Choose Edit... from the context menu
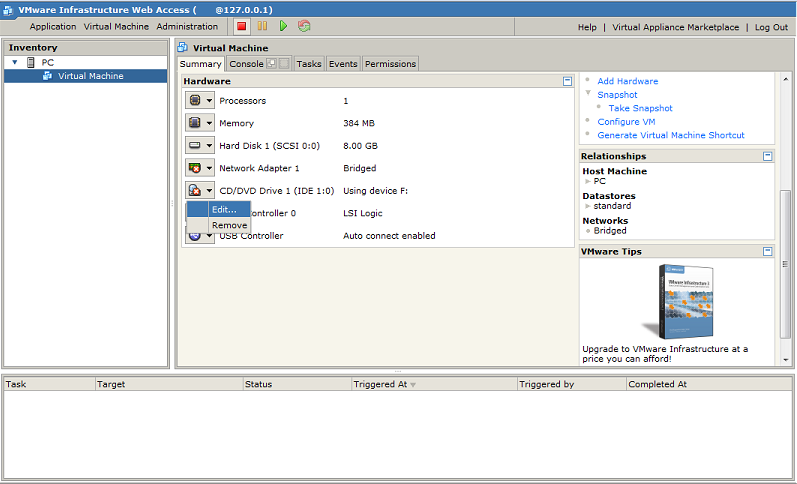 click(x=224, y=209)
